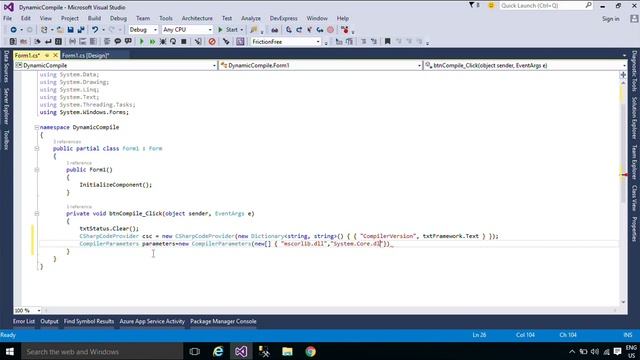Screen dimensions: 640x360
Task: Open the Edit menu
Action: click(26, 18)
